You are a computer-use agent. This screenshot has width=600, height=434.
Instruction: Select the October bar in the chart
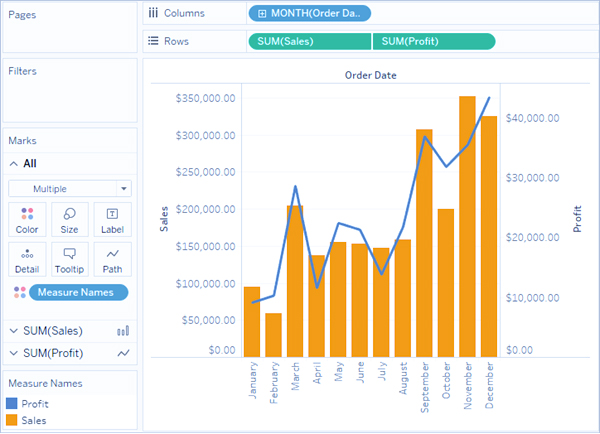tap(446, 283)
